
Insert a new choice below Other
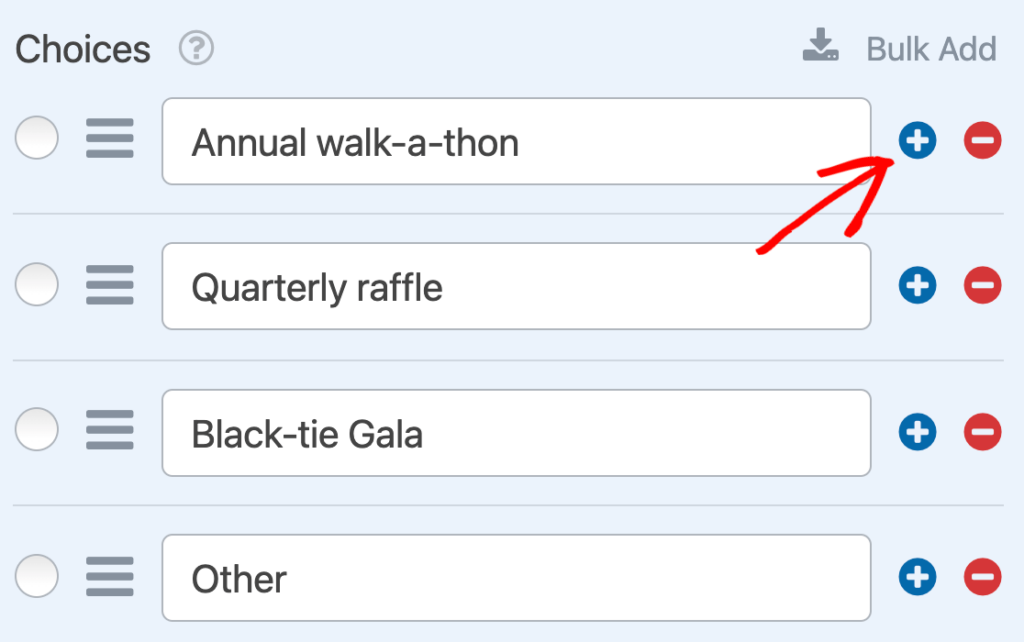[x=917, y=577]
